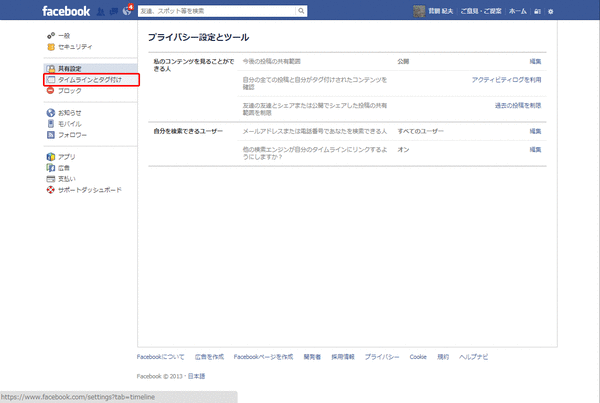The height and width of the screenshot is (403, 600).
Task: Open the friend requests icon
Action: click(x=101, y=11)
